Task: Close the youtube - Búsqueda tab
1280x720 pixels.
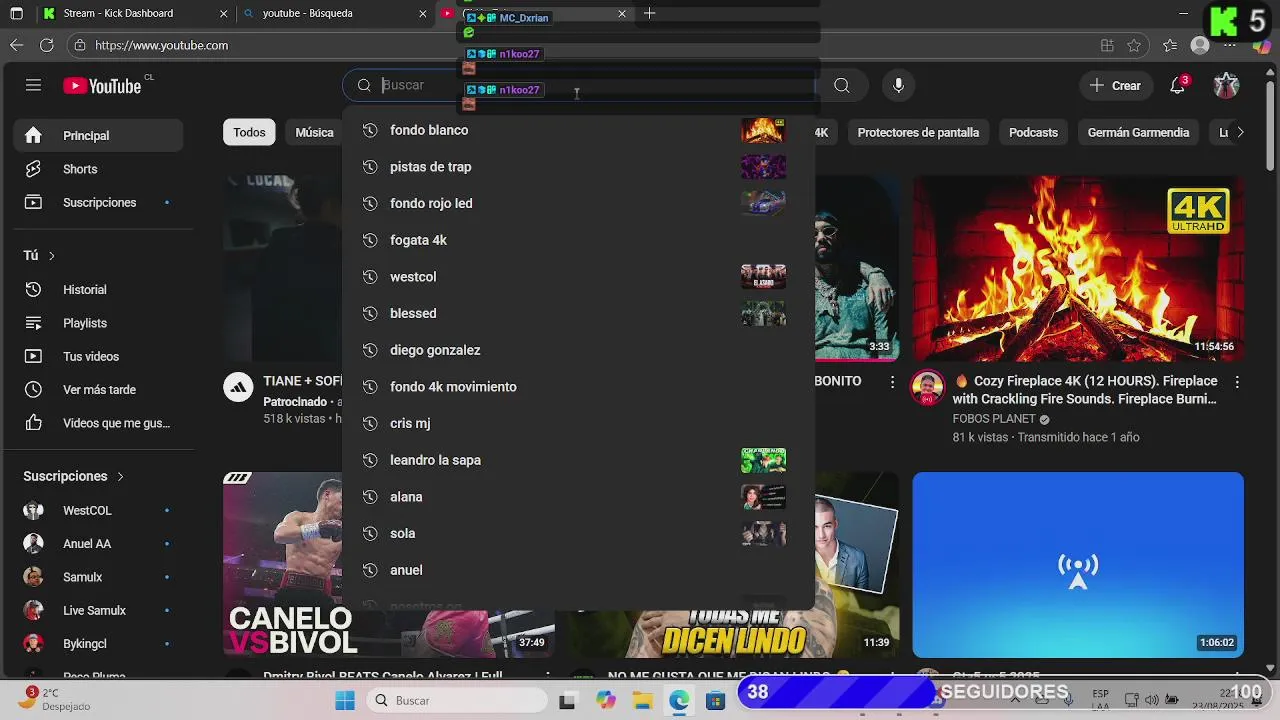Action: click(423, 14)
